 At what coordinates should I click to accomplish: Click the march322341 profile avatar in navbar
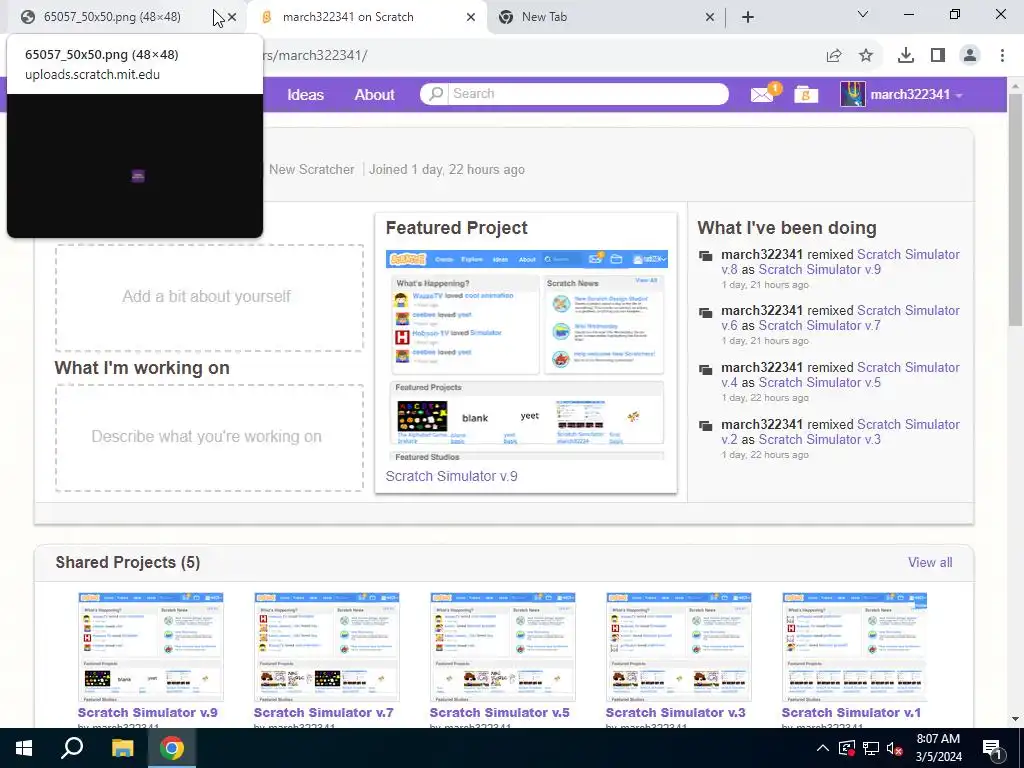pos(852,95)
